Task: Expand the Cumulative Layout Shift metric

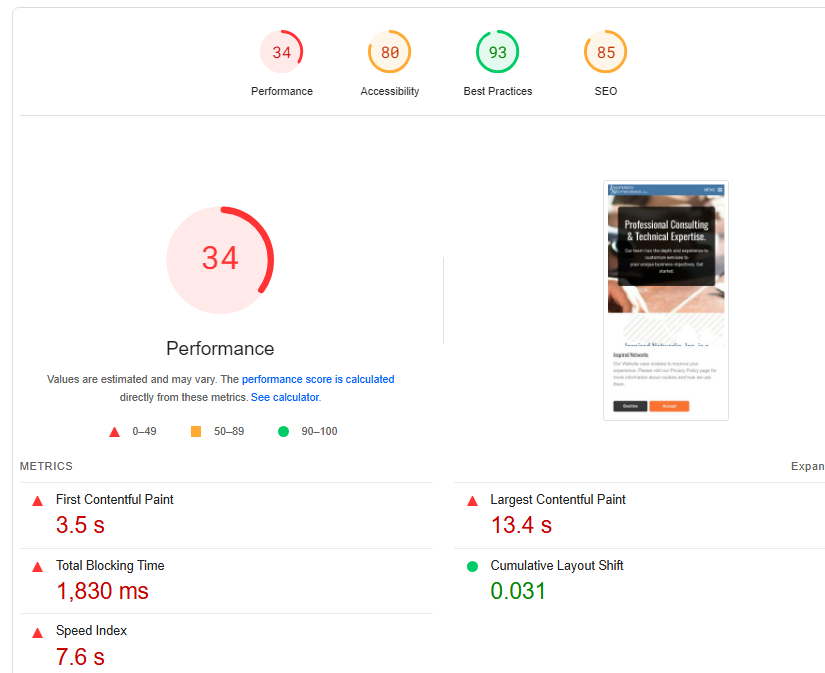Action: [639, 581]
